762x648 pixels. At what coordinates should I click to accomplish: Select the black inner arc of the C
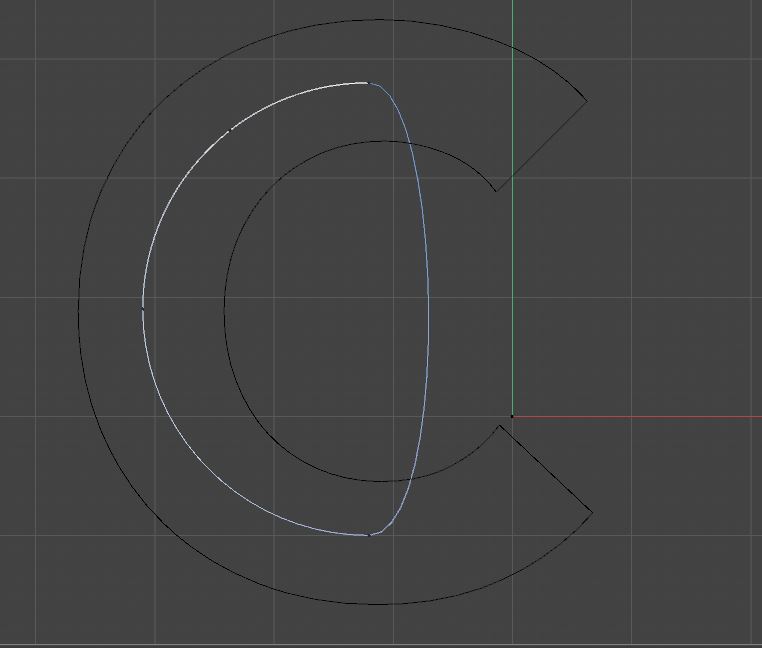coord(225,311)
